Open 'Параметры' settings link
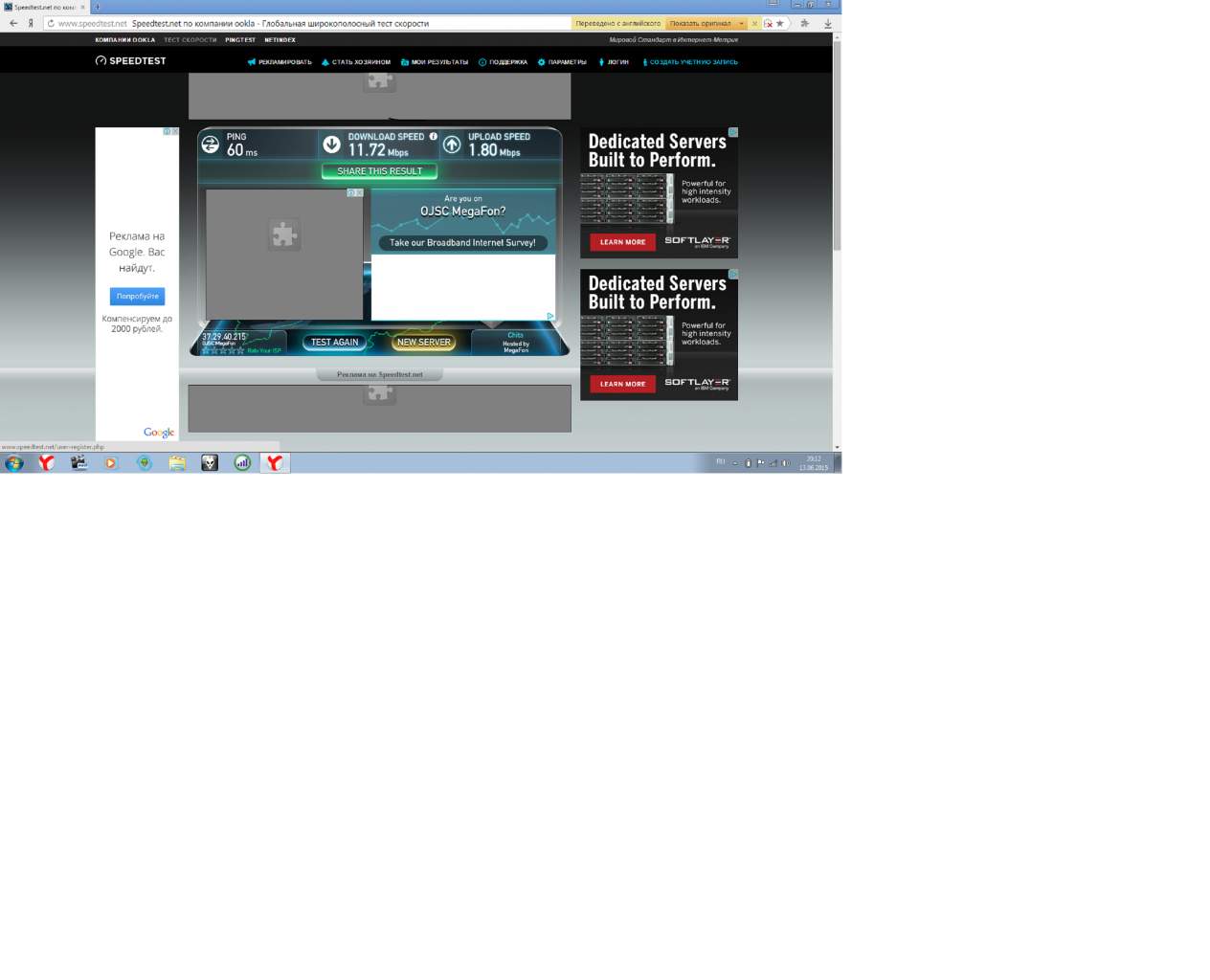1210x980 pixels. coord(562,62)
